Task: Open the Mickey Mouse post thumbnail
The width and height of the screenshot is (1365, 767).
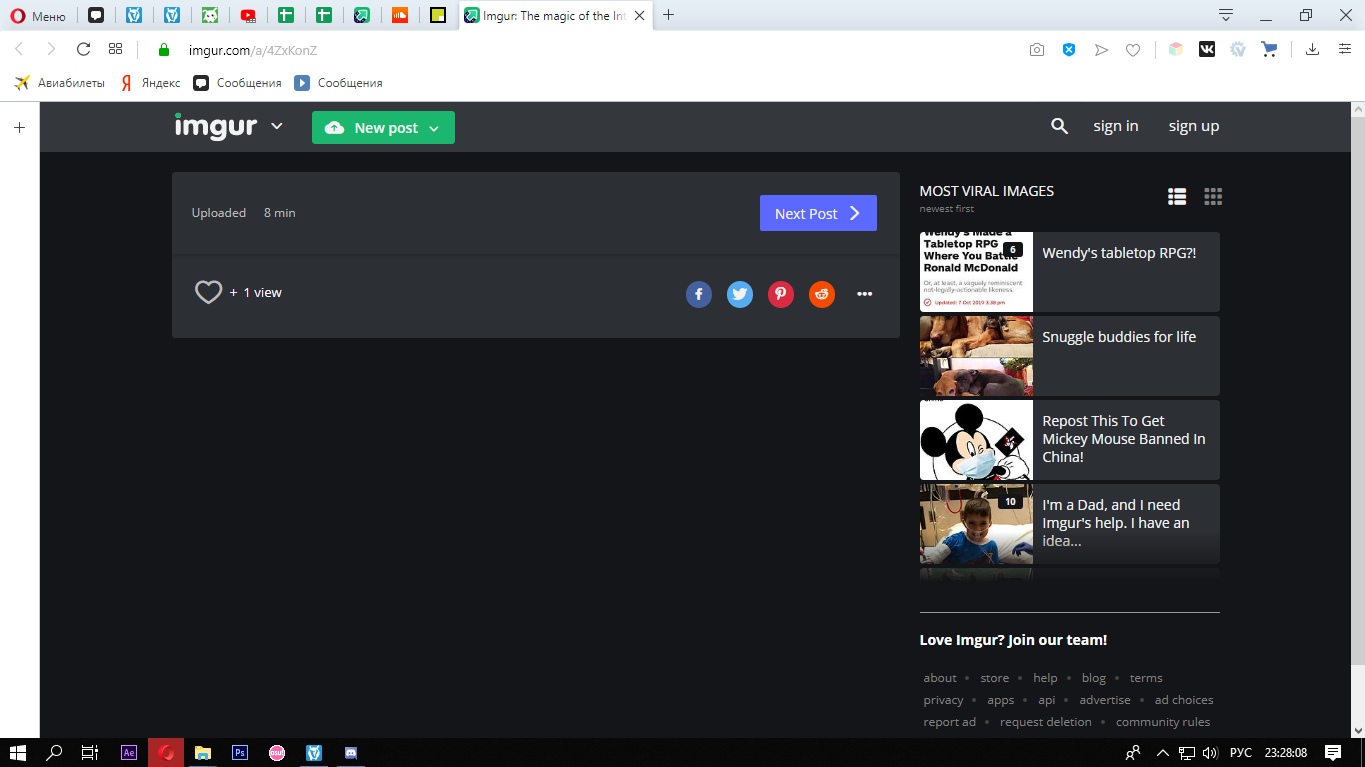Action: 976,440
